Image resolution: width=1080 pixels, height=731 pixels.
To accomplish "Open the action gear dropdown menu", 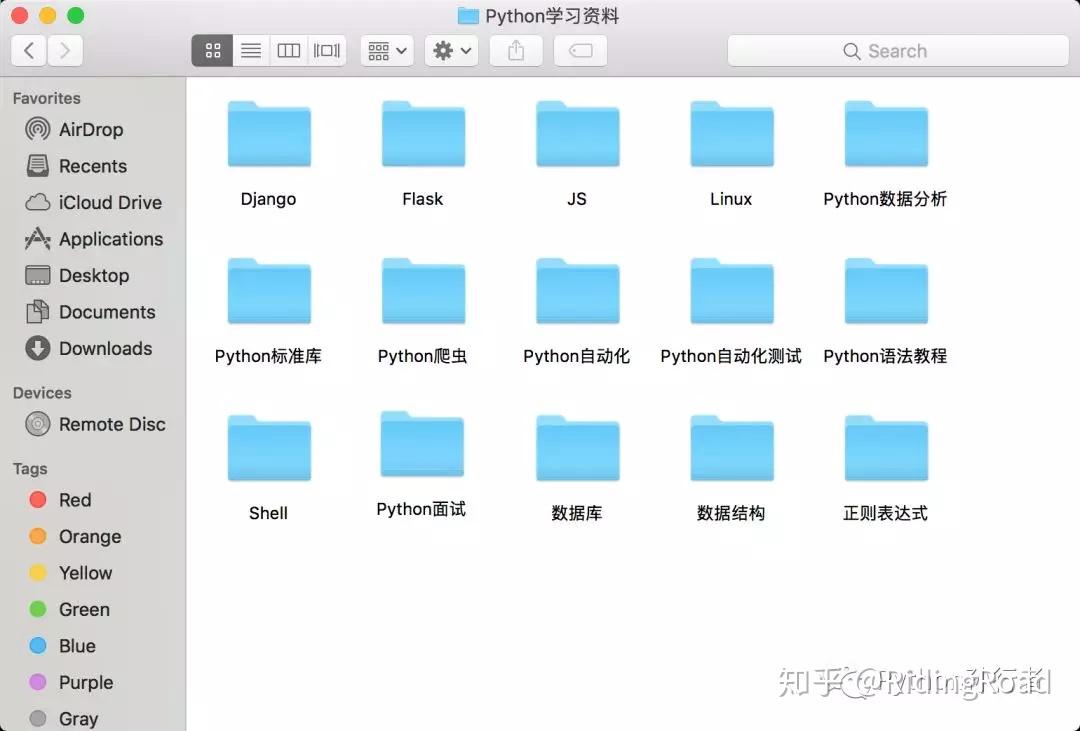I will pyautogui.click(x=450, y=50).
